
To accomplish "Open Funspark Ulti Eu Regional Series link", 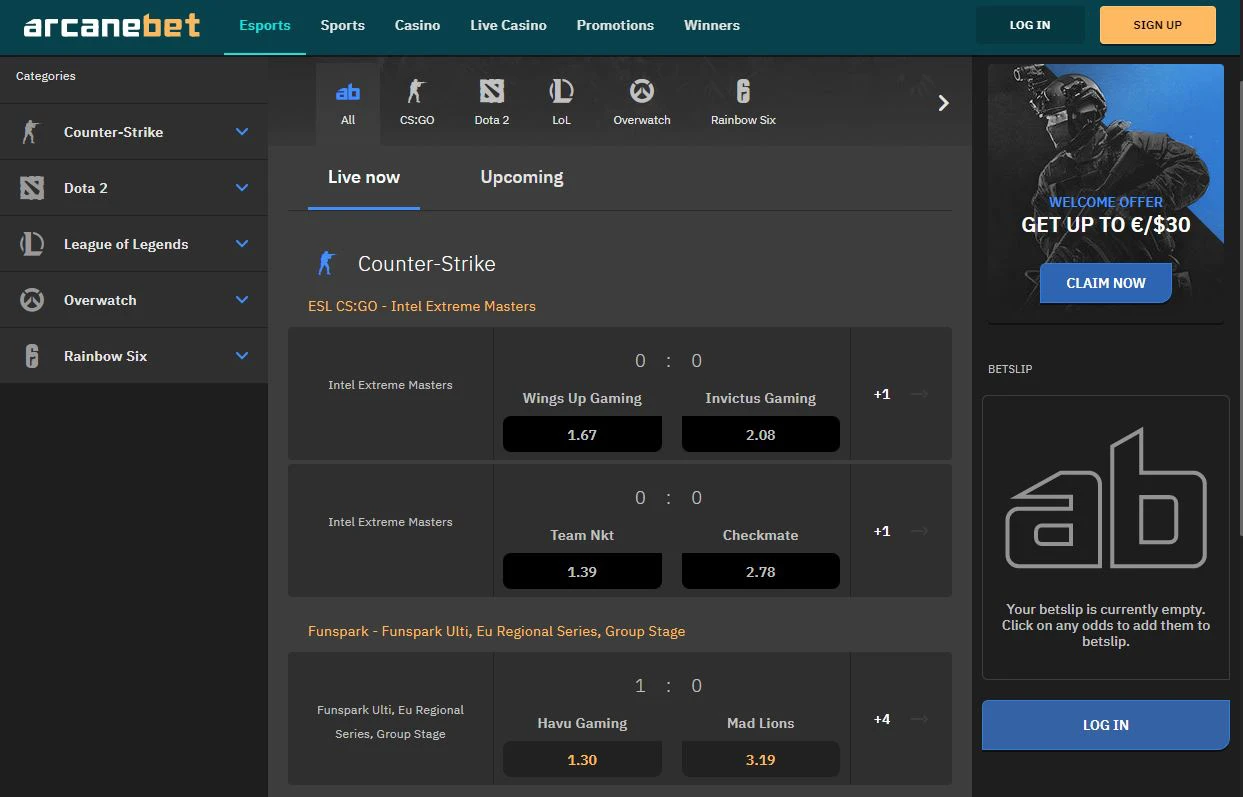I will pyautogui.click(x=497, y=631).
